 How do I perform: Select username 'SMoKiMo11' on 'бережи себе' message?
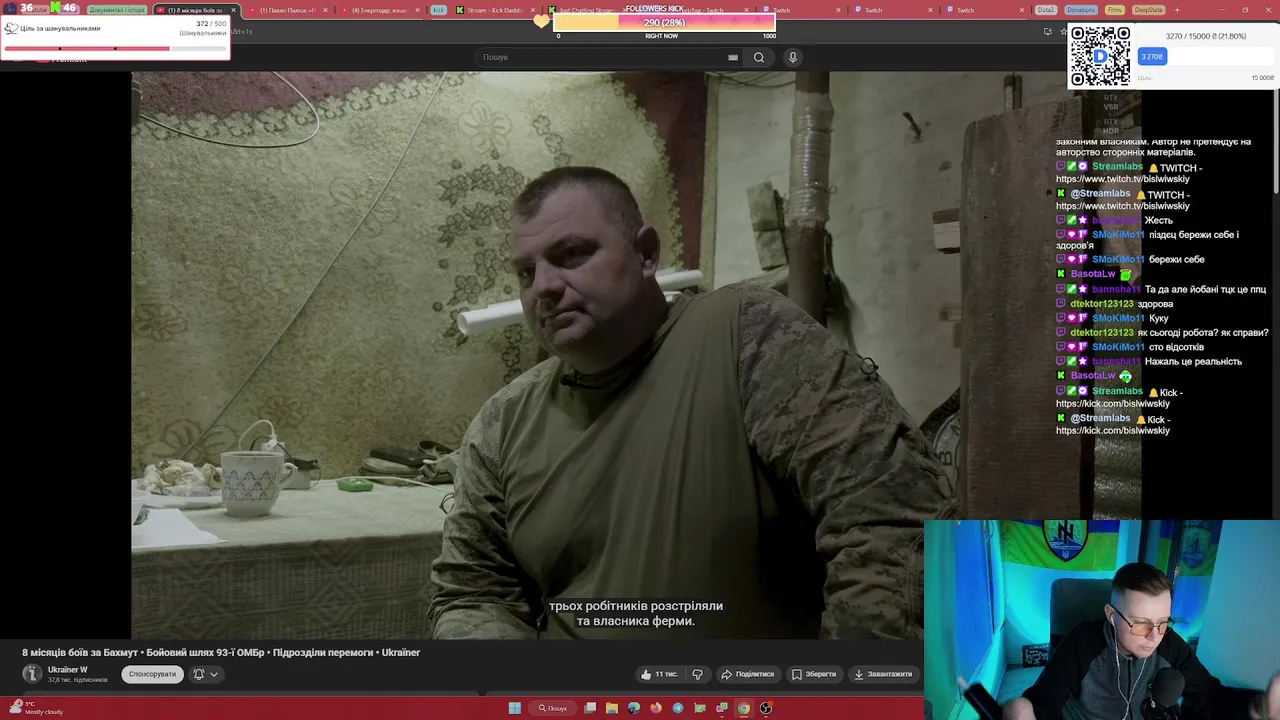1118,259
